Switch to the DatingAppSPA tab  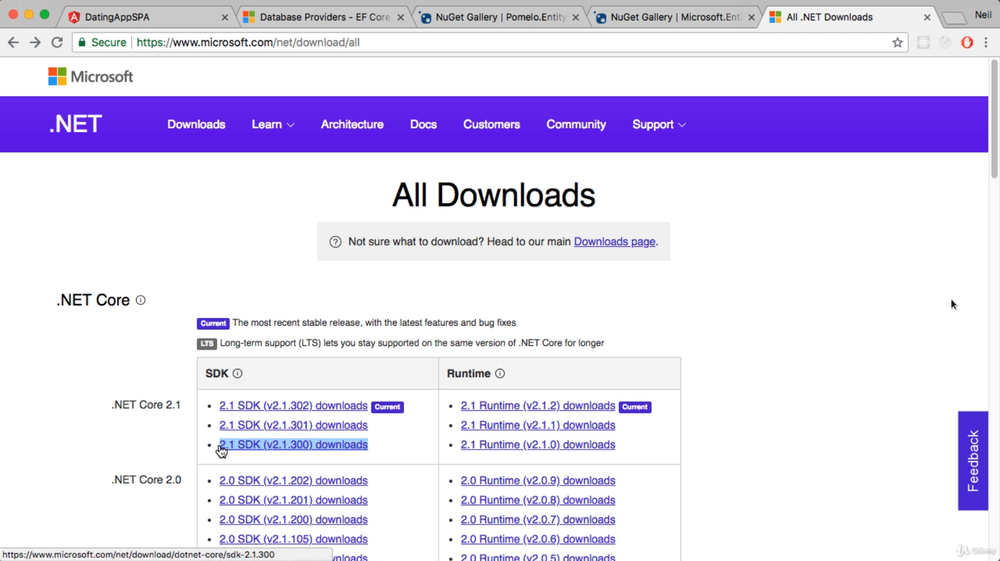pos(147,17)
